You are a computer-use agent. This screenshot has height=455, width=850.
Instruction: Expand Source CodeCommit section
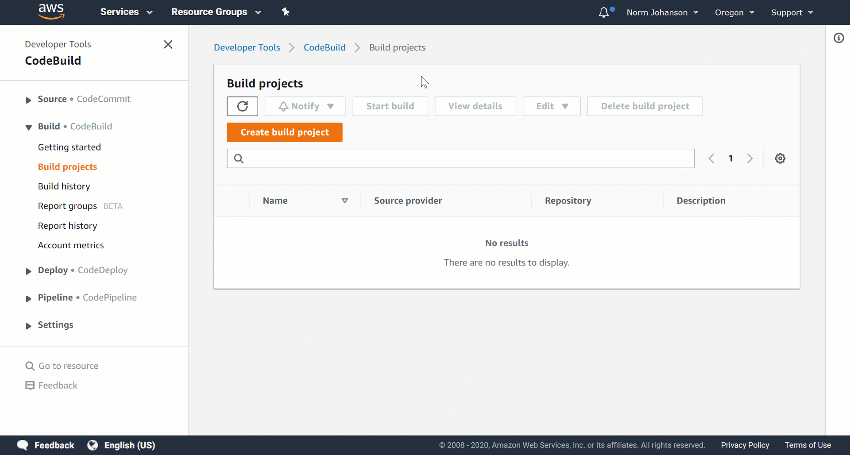click(29, 100)
